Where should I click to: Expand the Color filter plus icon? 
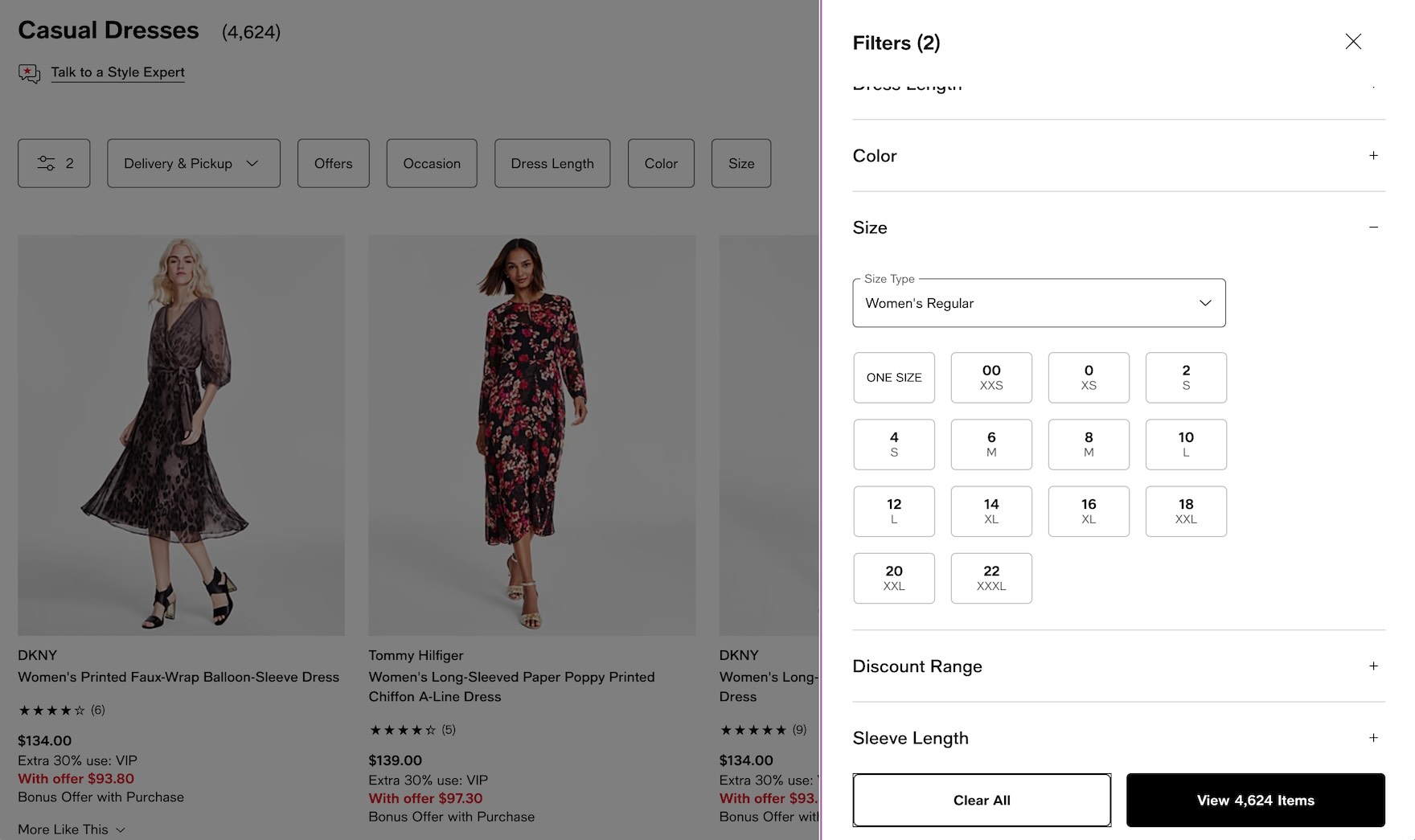coord(1373,155)
